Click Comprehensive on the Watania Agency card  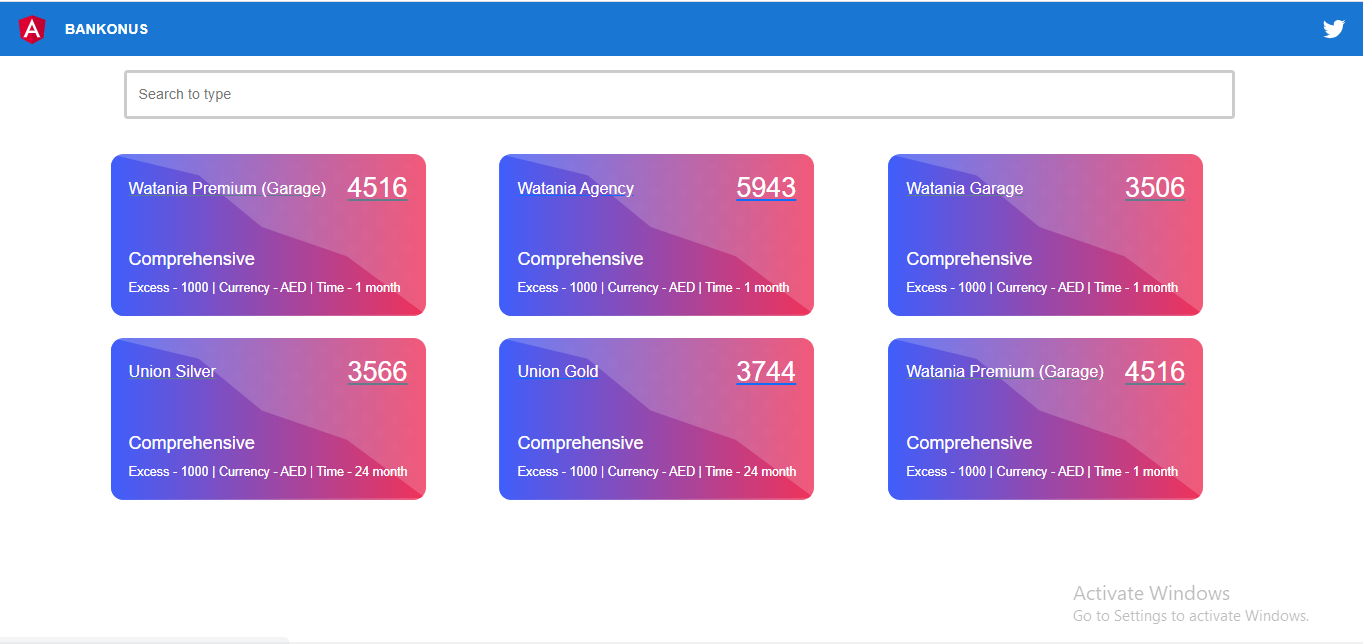580,259
